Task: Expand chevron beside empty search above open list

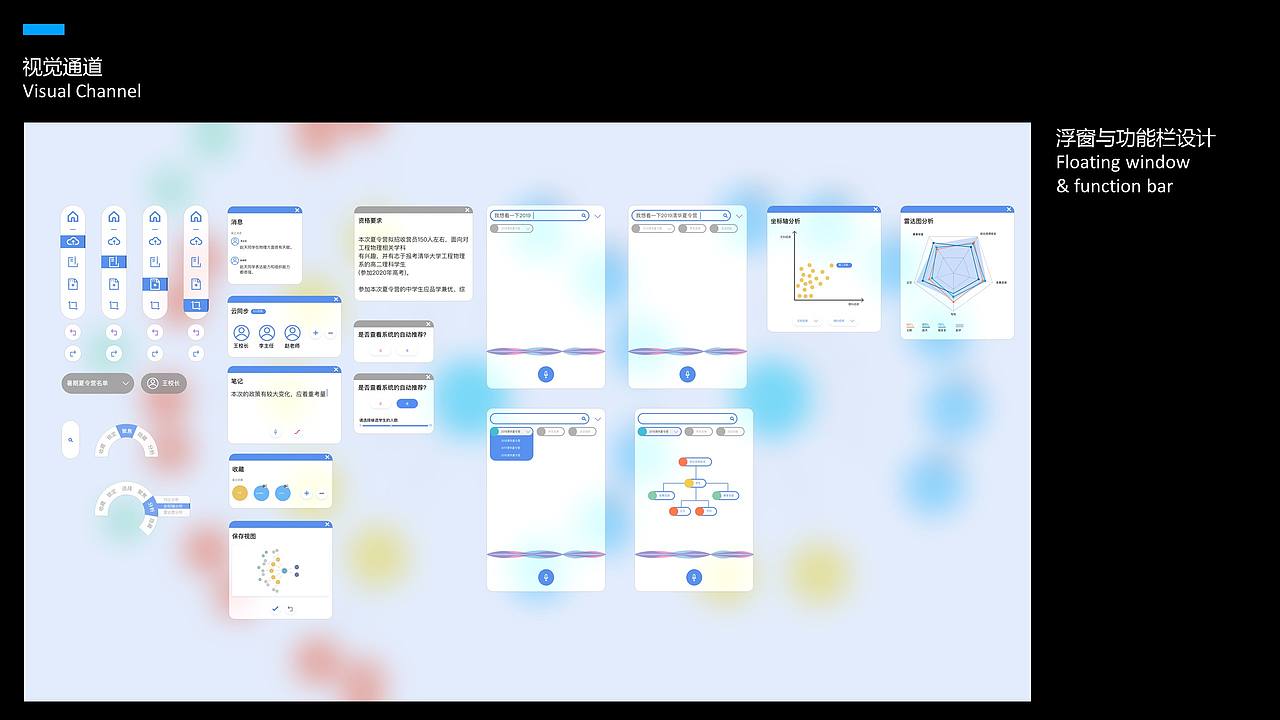Action: (x=597, y=419)
